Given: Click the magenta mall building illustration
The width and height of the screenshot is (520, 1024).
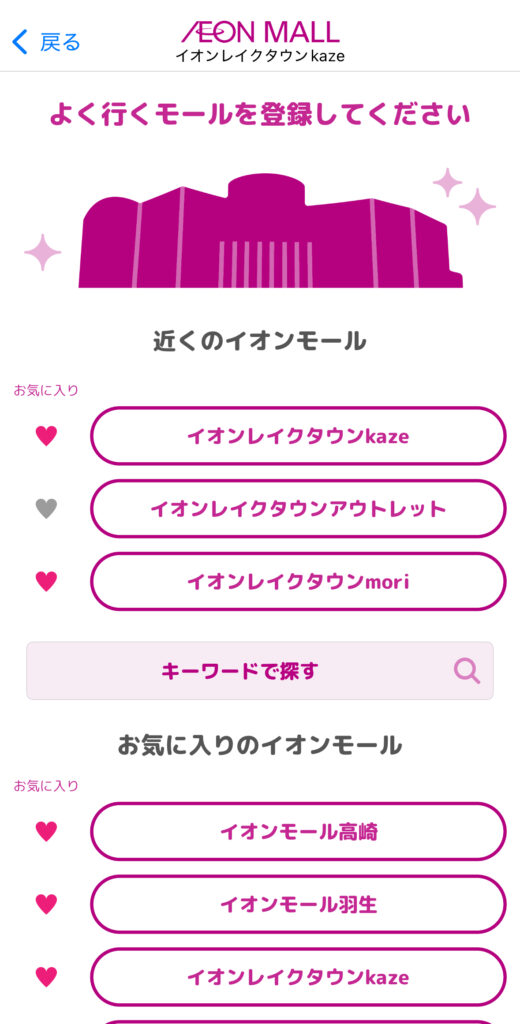Looking at the screenshot, I should pyautogui.click(x=270, y=231).
